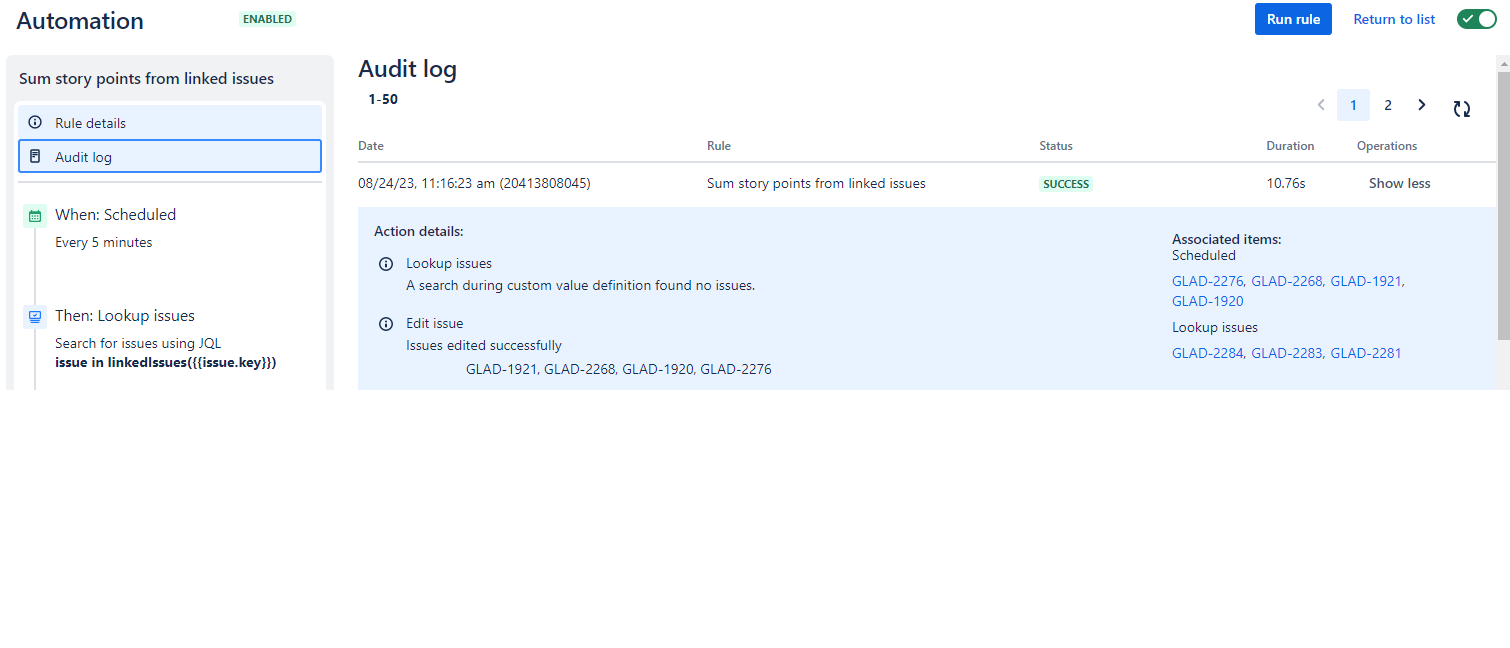Go to next page chevron
Screen dimensions: 1510x648
[x=1422, y=105]
